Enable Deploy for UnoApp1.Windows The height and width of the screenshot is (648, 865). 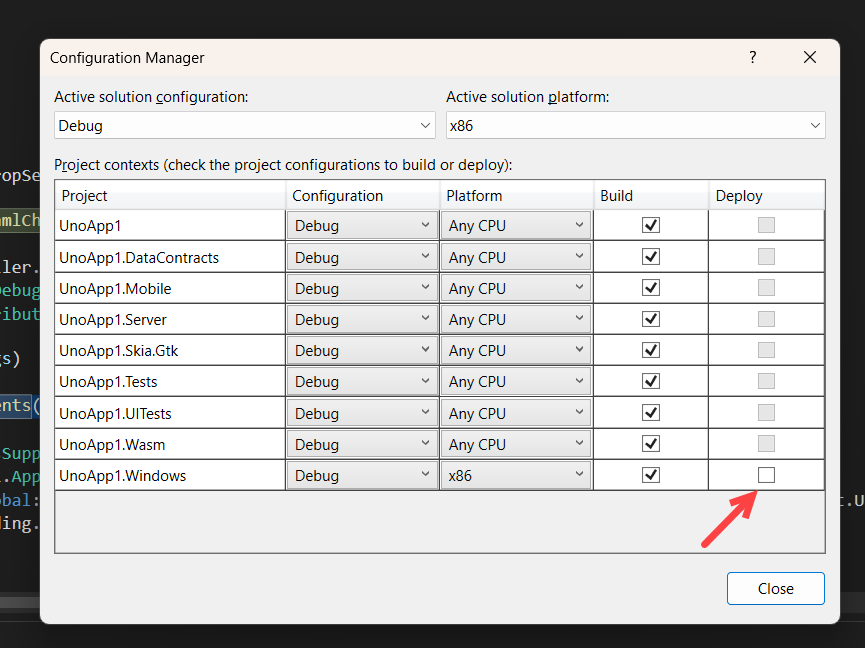(766, 474)
